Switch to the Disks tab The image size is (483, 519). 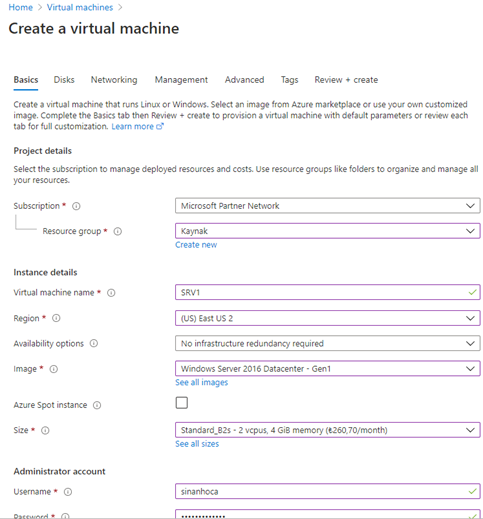coord(64,80)
